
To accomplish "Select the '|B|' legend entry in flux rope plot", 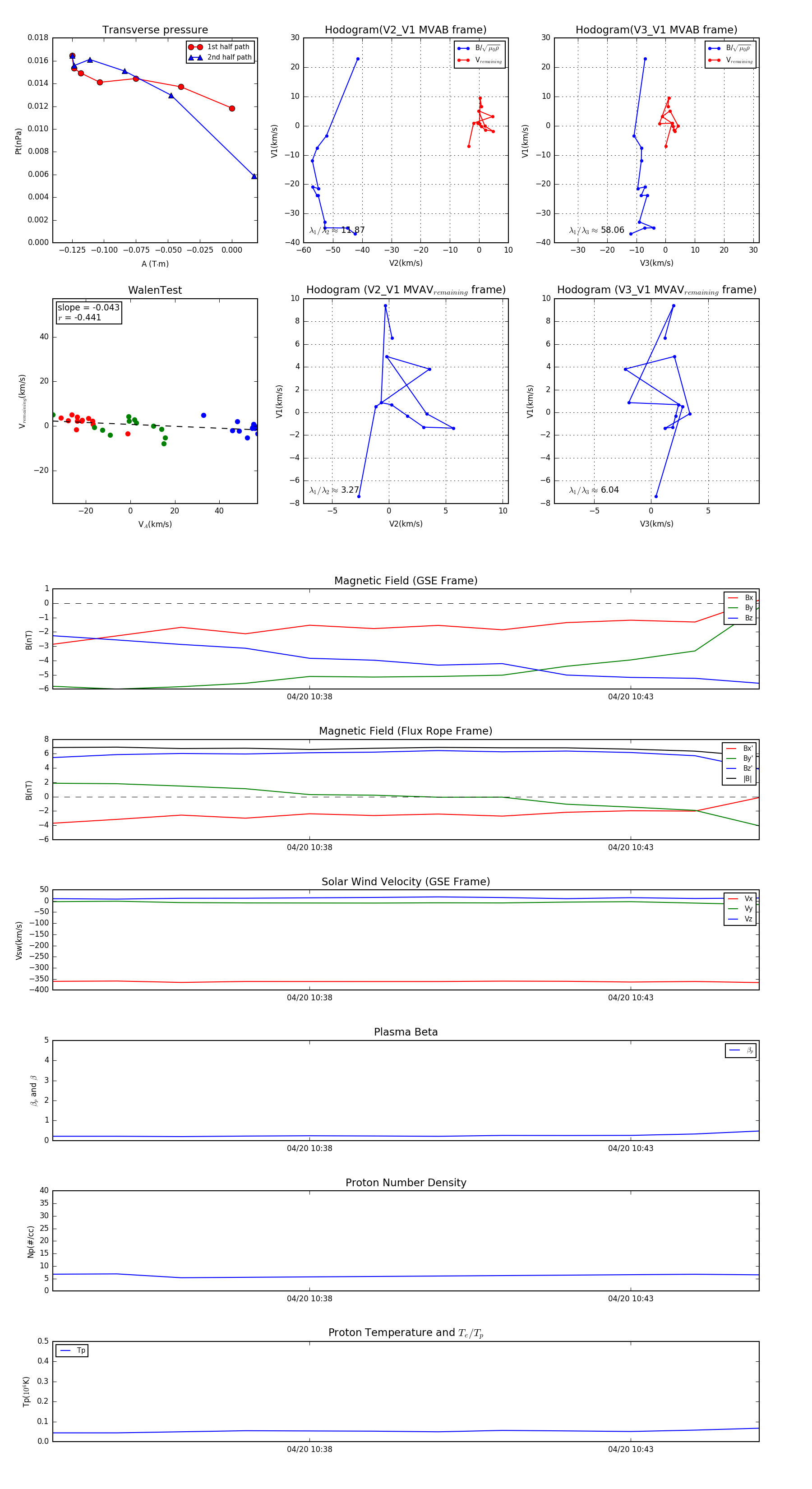I will pyautogui.click(x=739, y=779).
